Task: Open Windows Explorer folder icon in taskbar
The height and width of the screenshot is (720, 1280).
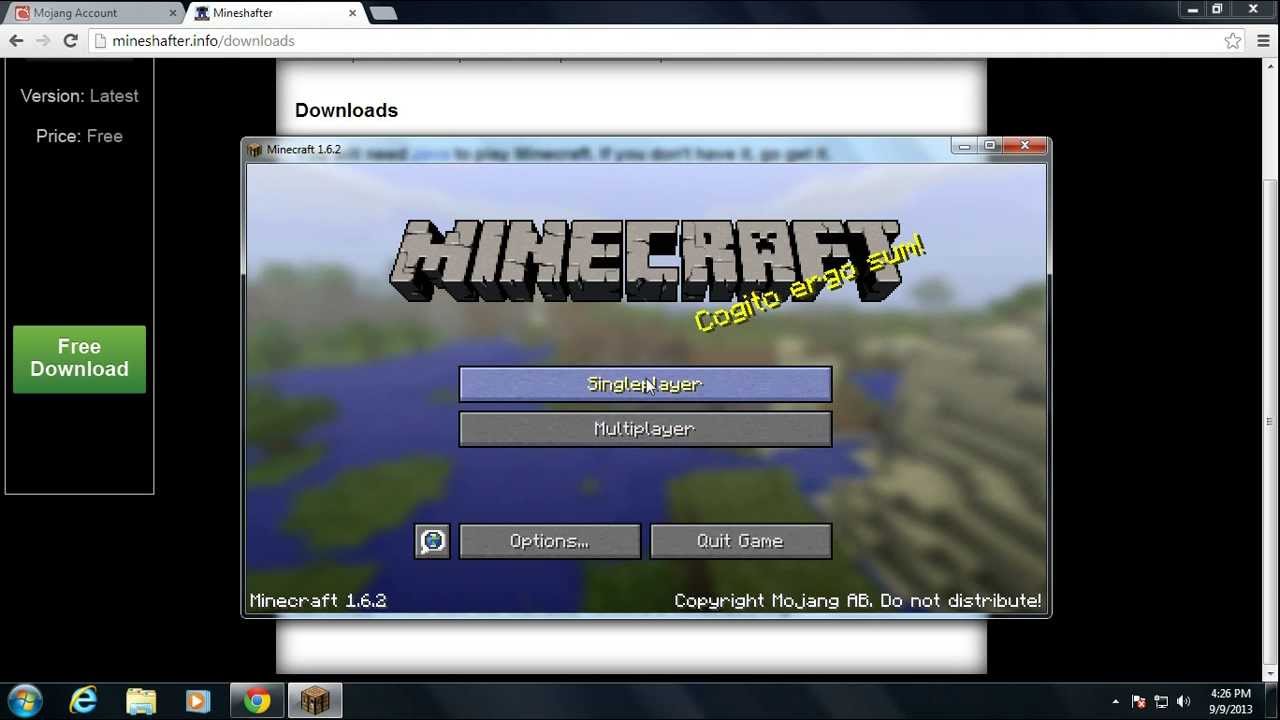Action: click(141, 700)
